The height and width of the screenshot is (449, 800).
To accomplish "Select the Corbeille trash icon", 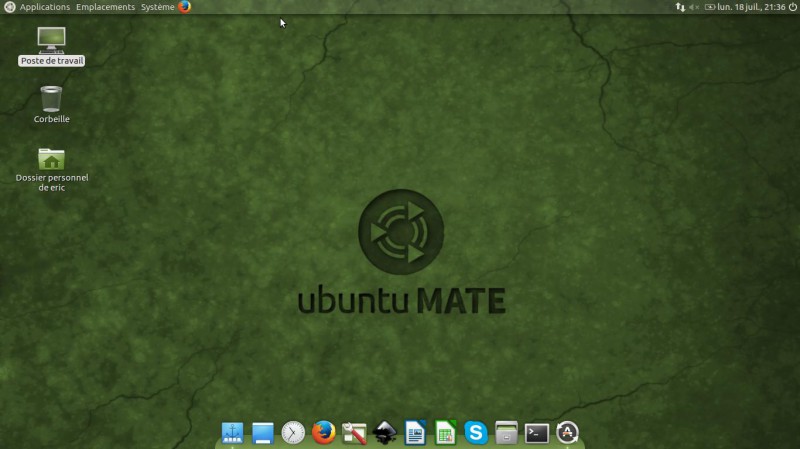I will point(52,105).
